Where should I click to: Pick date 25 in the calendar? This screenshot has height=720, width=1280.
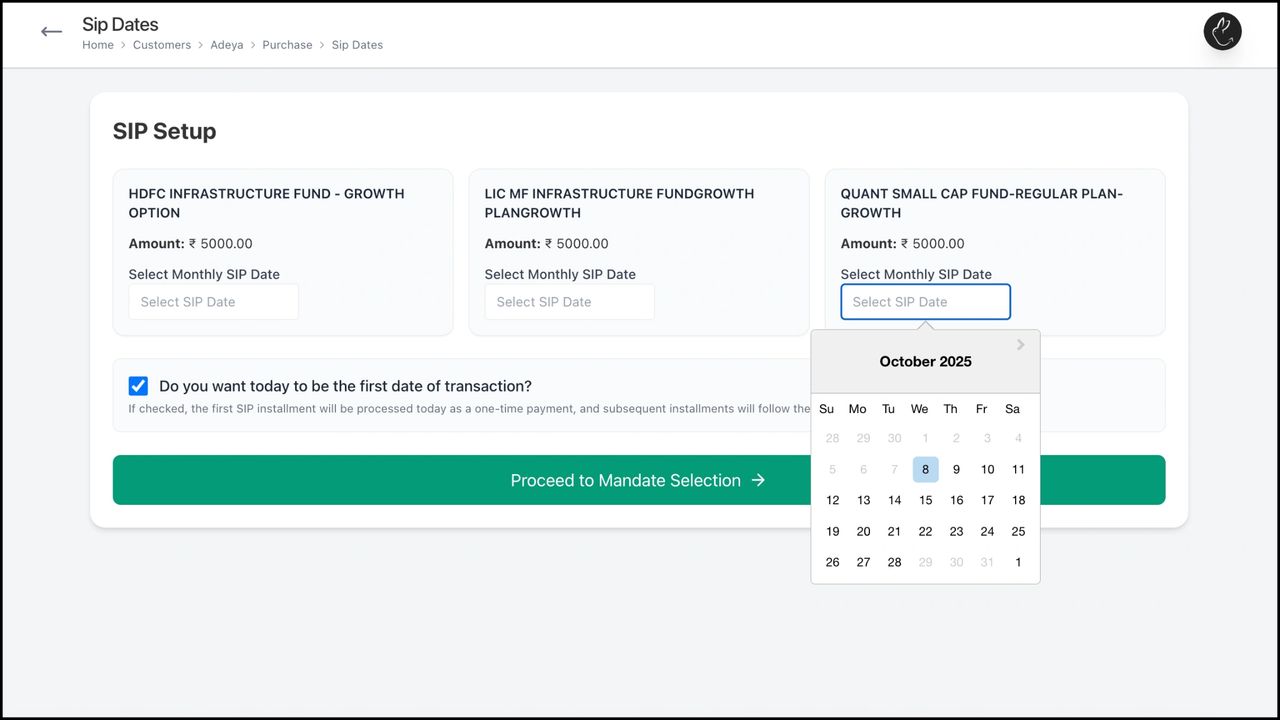(1018, 531)
